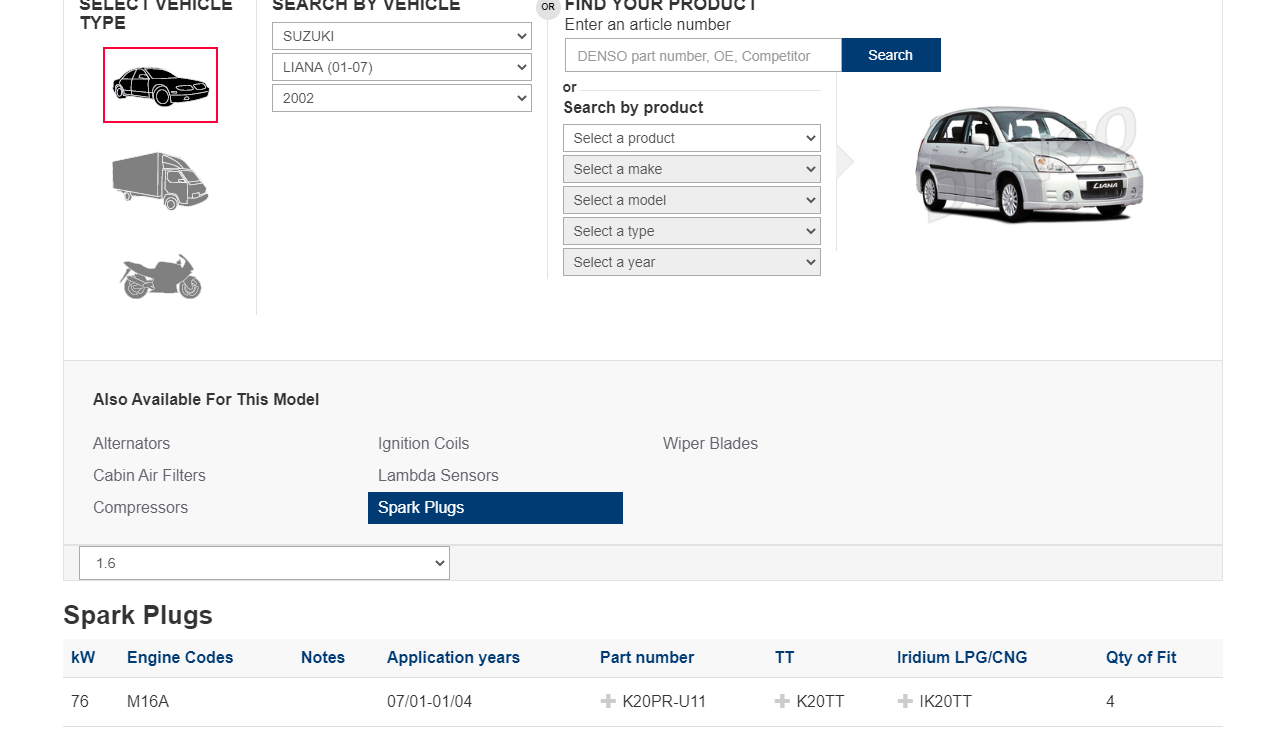Click the Notes column header
The width and height of the screenshot is (1266, 745).
[x=323, y=657]
